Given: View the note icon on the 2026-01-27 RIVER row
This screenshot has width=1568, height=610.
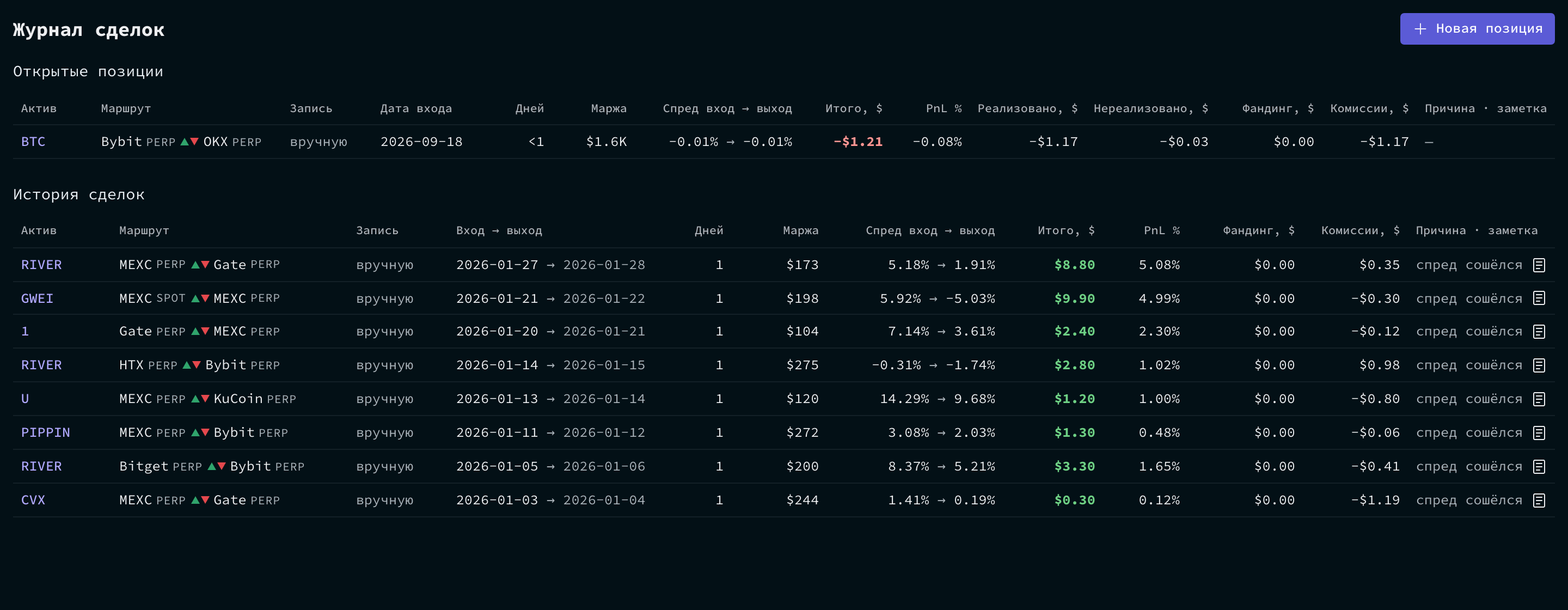Looking at the screenshot, I should [1539, 265].
